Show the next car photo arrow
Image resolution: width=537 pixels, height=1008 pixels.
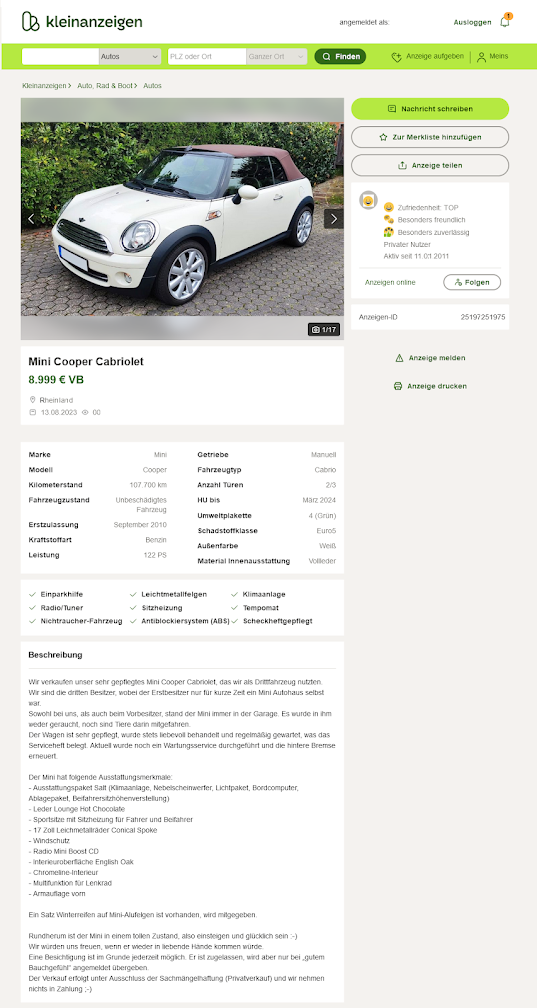[x=333, y=219]
